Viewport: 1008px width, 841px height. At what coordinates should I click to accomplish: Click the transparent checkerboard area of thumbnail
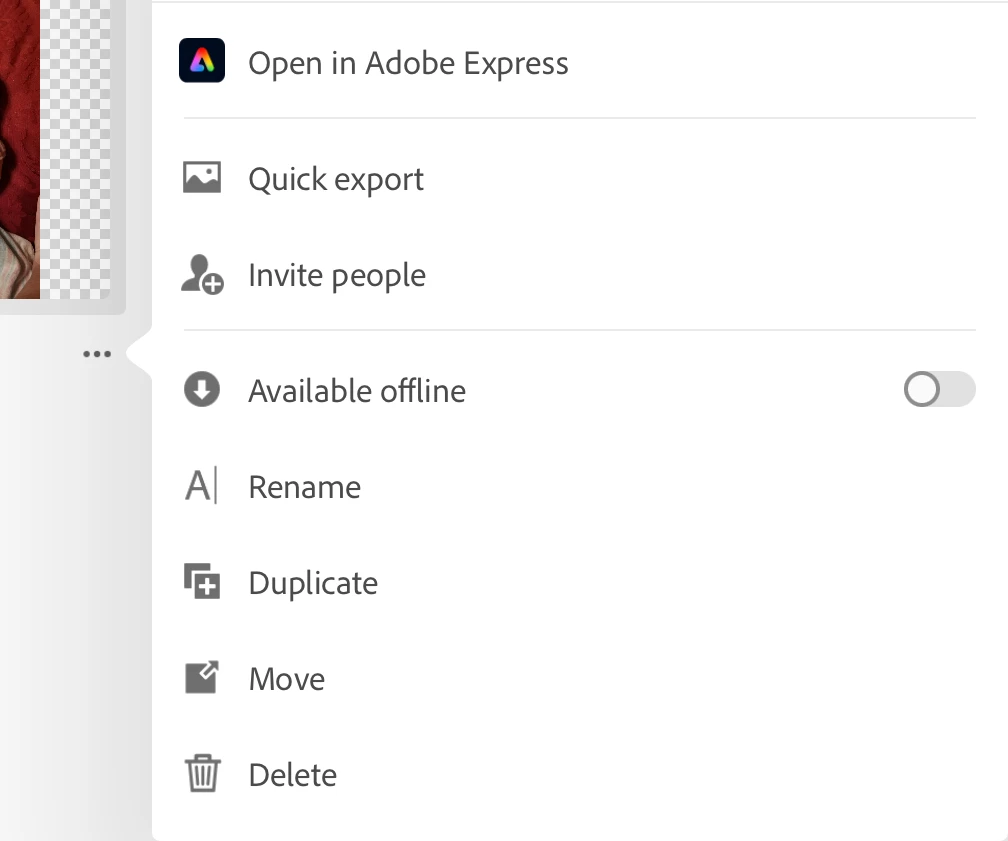(75, 149)
